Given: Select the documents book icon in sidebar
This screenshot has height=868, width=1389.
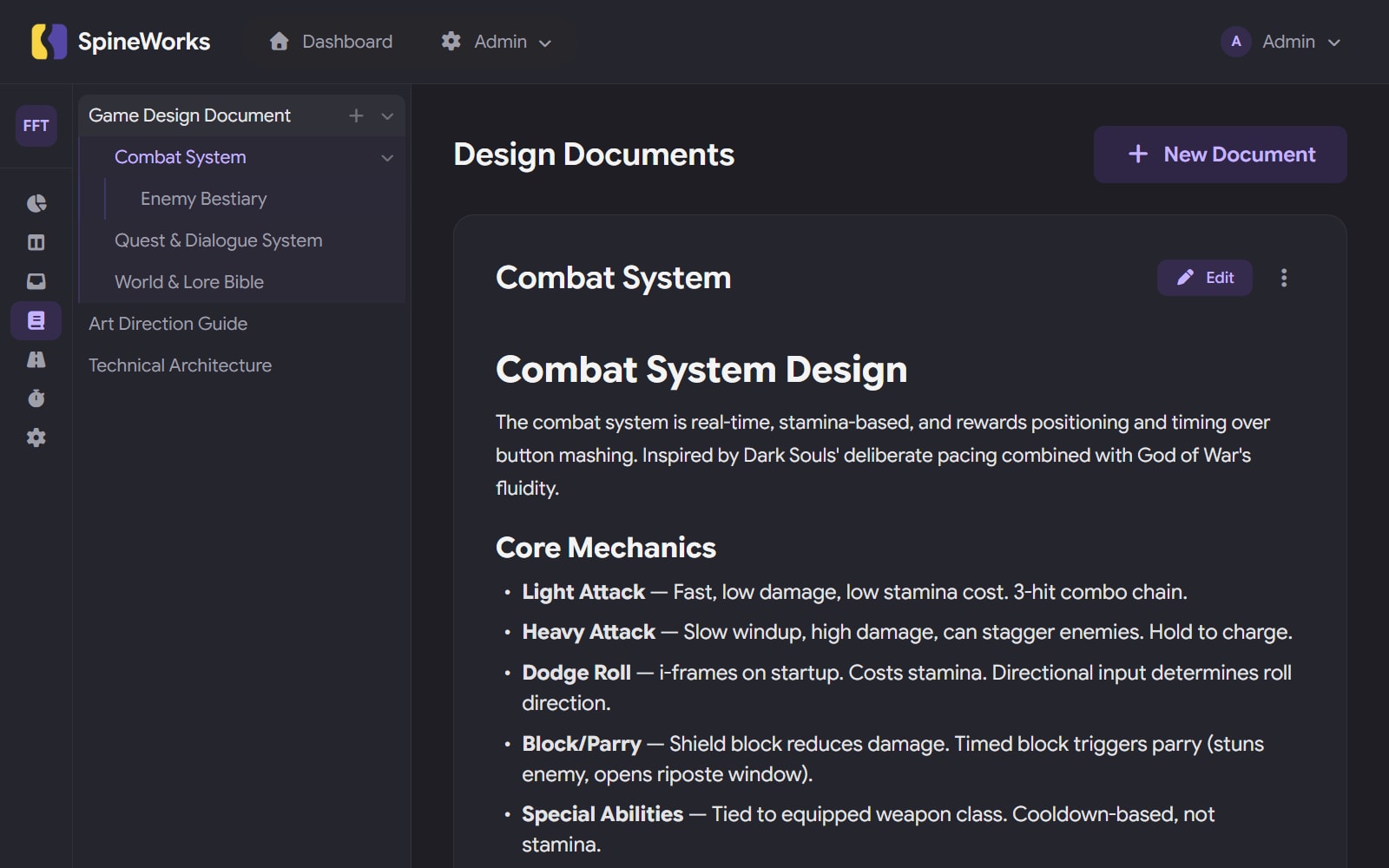Looking at the screenshot, I should point(36,320).
